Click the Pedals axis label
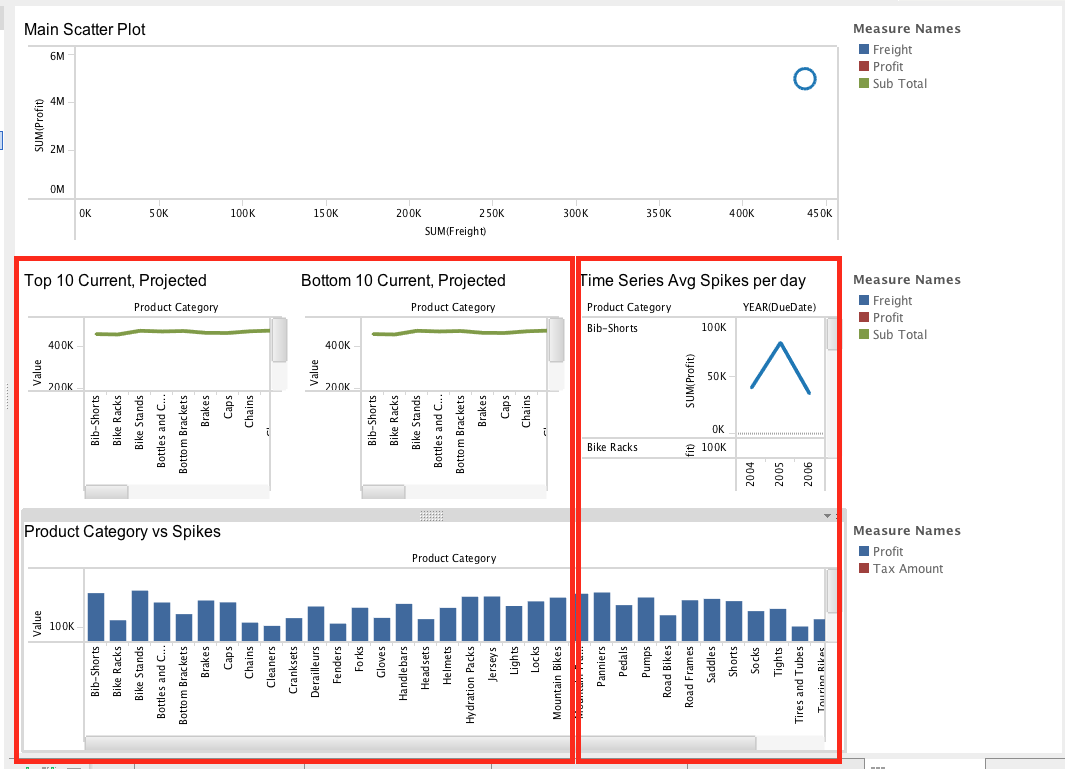The height and width of the screenshot is (769, 1065). tap(624, 662)
